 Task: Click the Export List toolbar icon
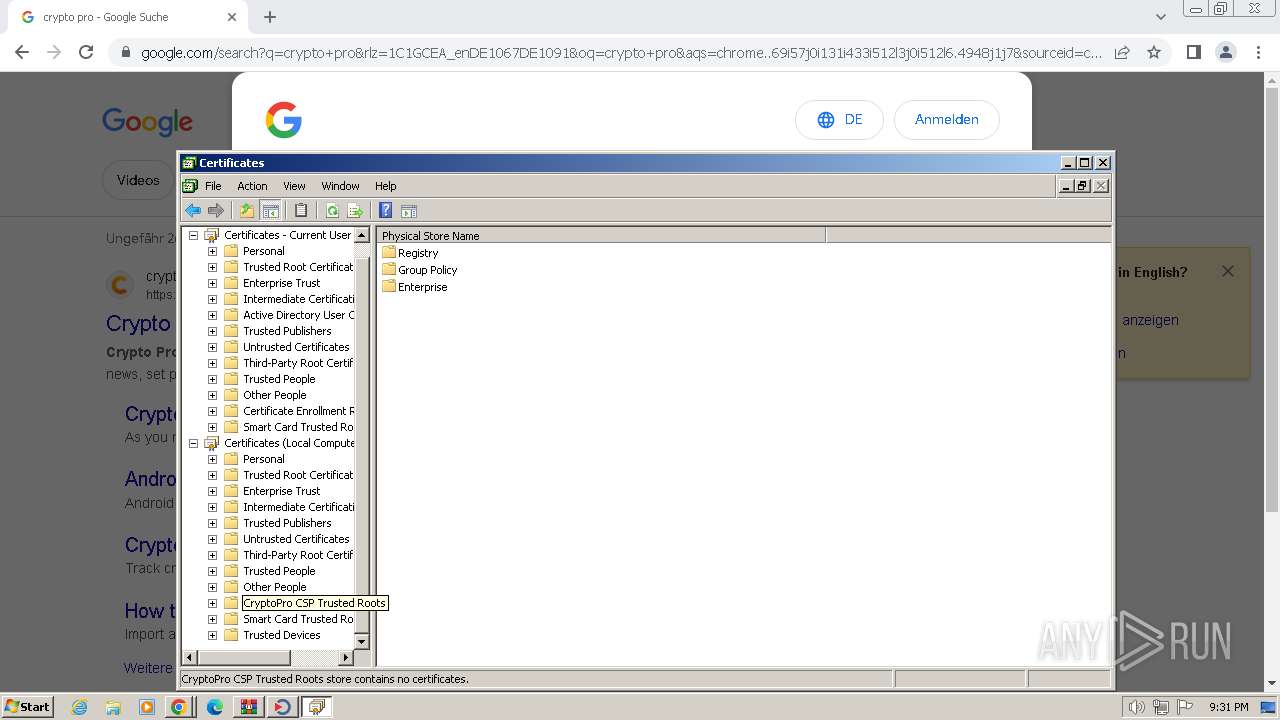pyautogui.click(x=355, y=210)
